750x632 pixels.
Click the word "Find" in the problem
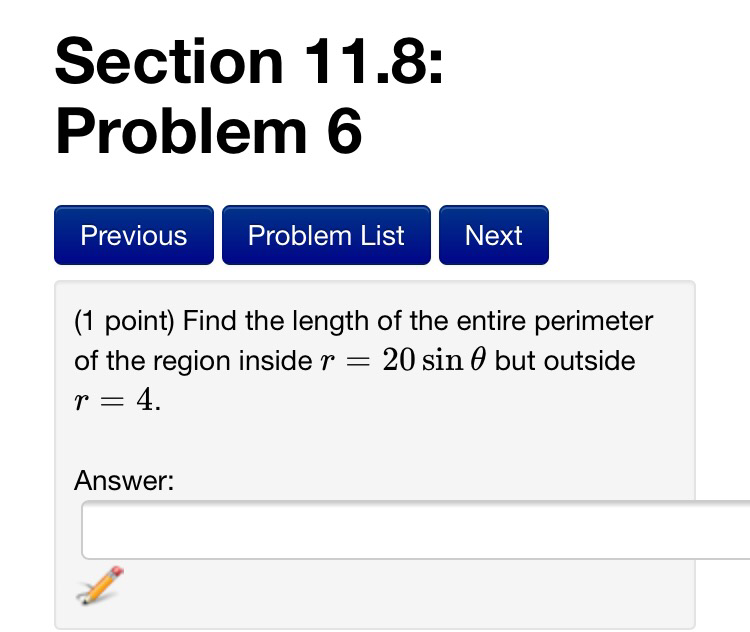click(x=208, y=321)
